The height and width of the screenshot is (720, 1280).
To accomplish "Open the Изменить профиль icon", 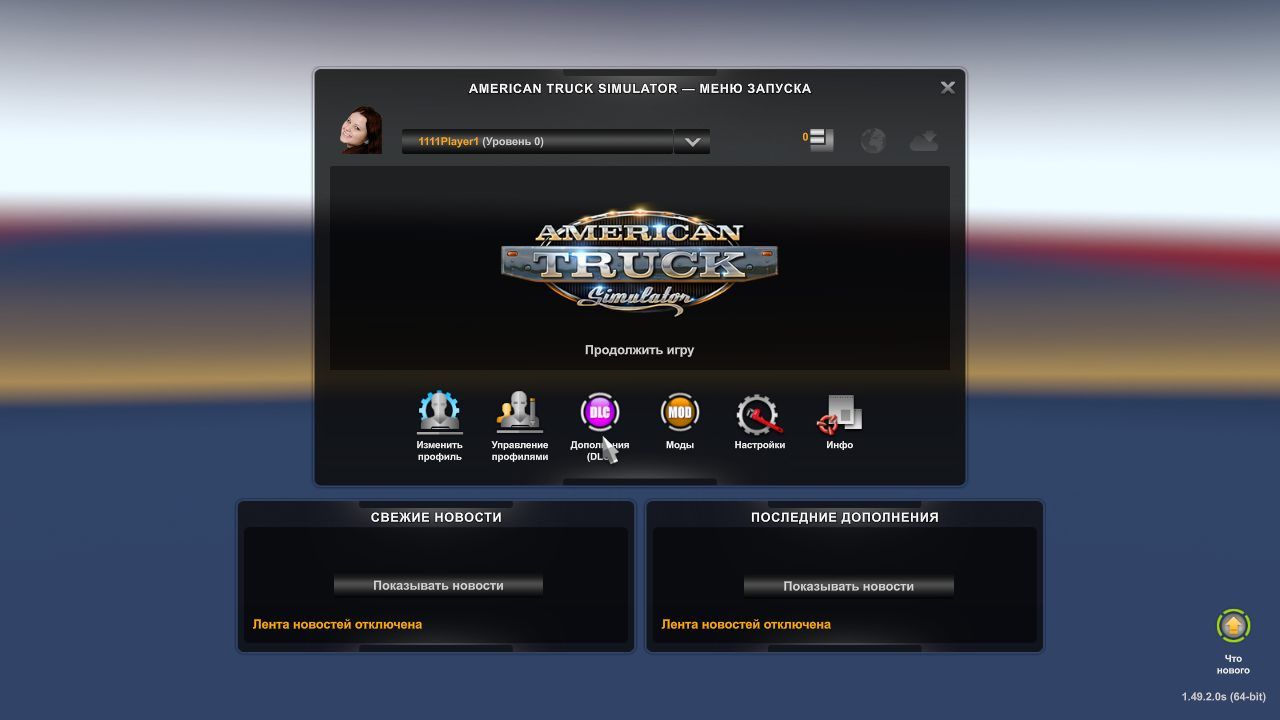I will [x=439, y=412].
